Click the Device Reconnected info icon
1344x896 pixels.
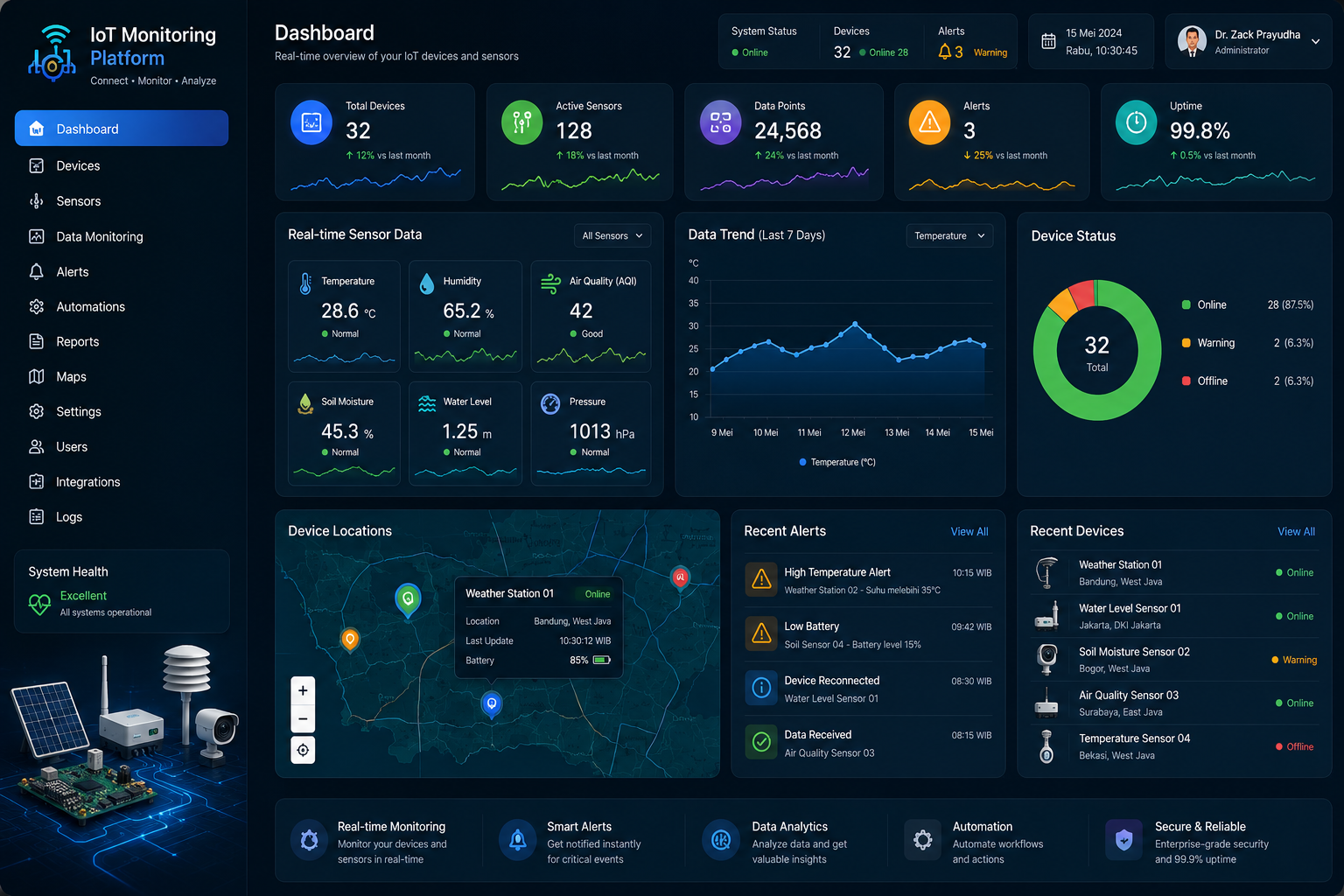(x=762, y=688)
